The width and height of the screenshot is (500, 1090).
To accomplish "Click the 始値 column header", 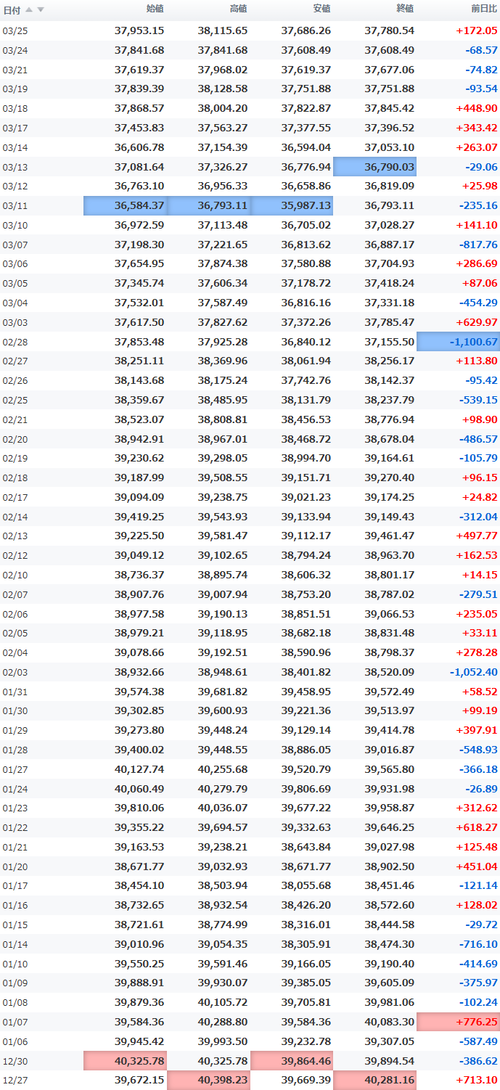I will (156, 10).
